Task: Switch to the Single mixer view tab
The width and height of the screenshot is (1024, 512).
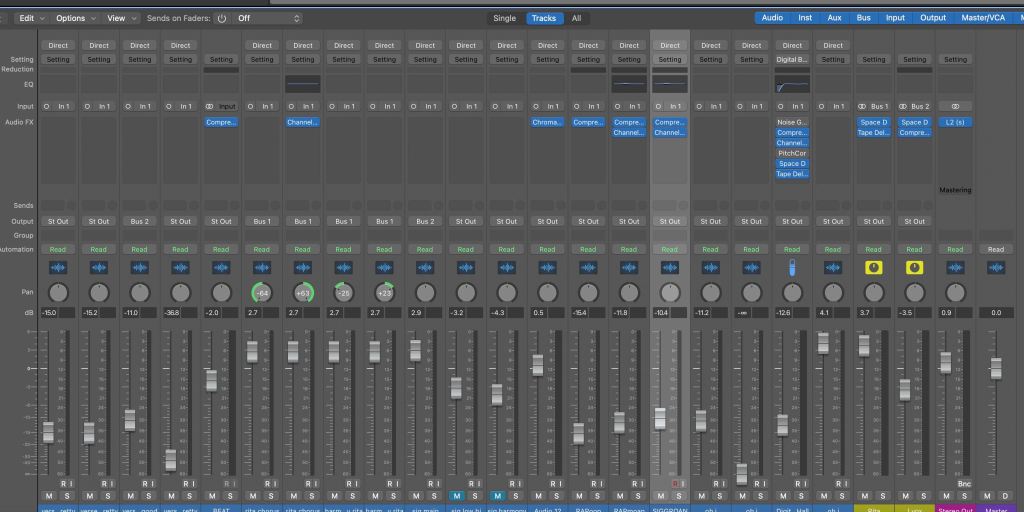Action: pyautogui.click(x=505, y=18)
